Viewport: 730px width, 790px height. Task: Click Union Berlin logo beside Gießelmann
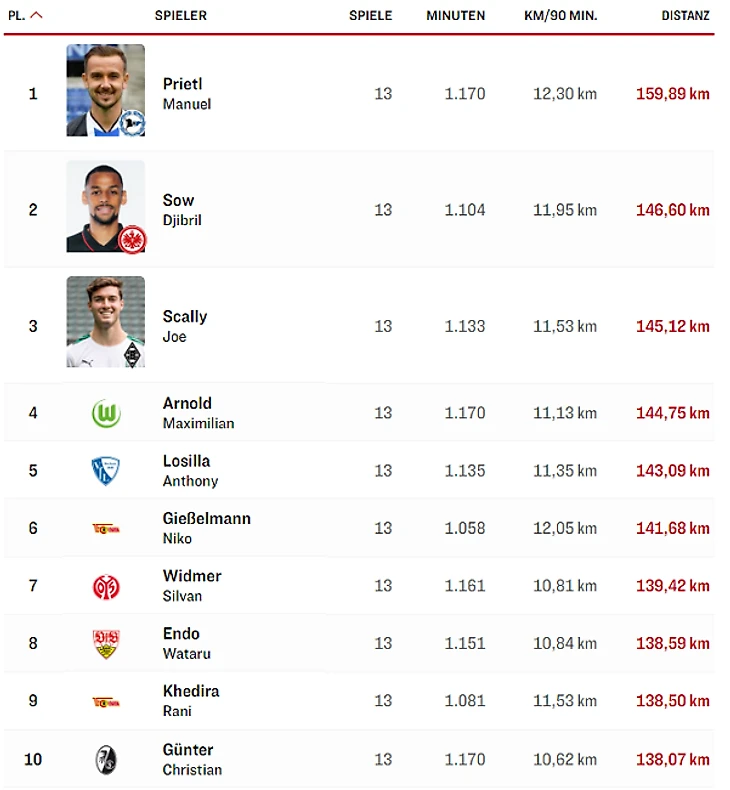pyautogui.click(x=106, y=529)
